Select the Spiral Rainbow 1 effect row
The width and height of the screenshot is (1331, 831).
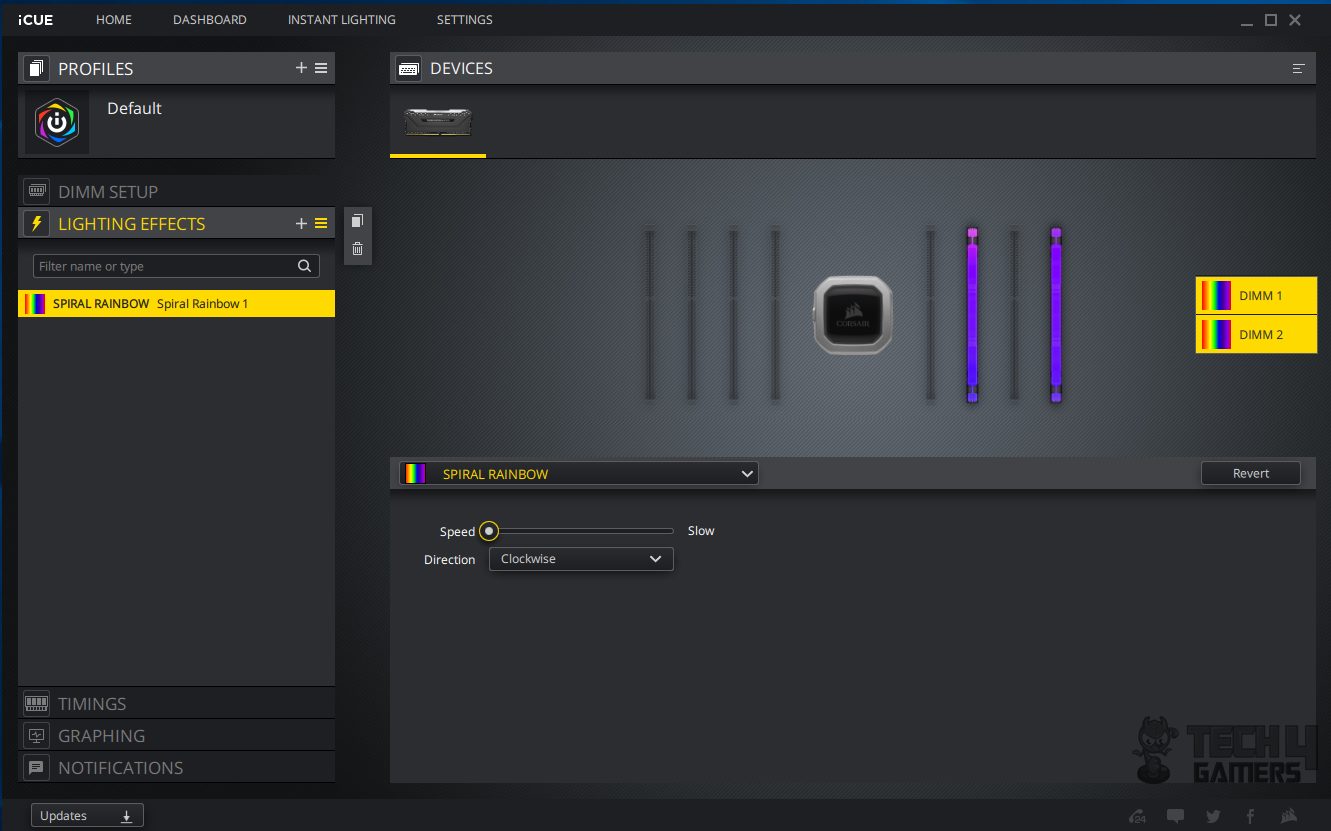(x=176, y=304)
